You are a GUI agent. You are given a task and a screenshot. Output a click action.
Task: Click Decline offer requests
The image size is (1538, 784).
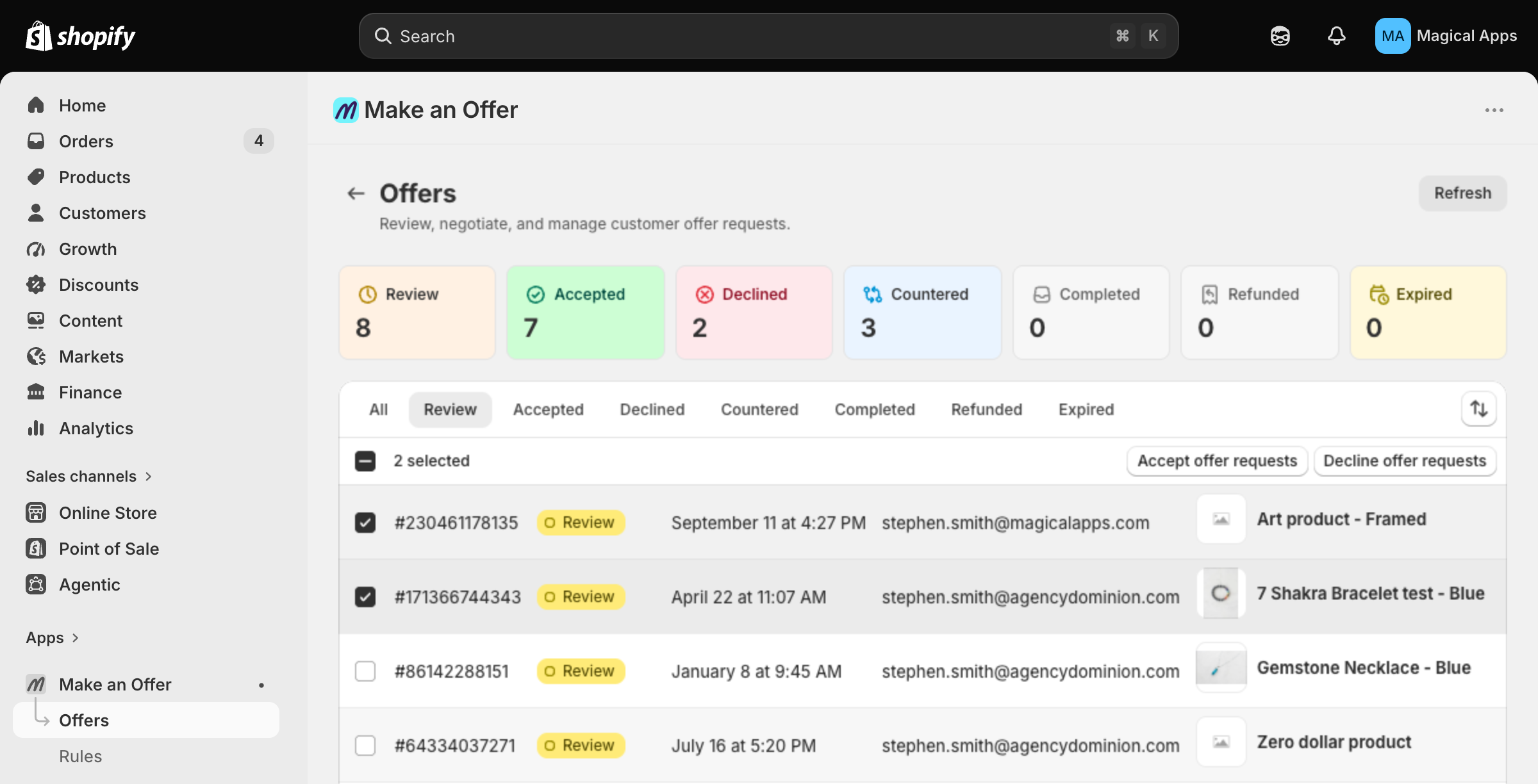point(1405,461)
